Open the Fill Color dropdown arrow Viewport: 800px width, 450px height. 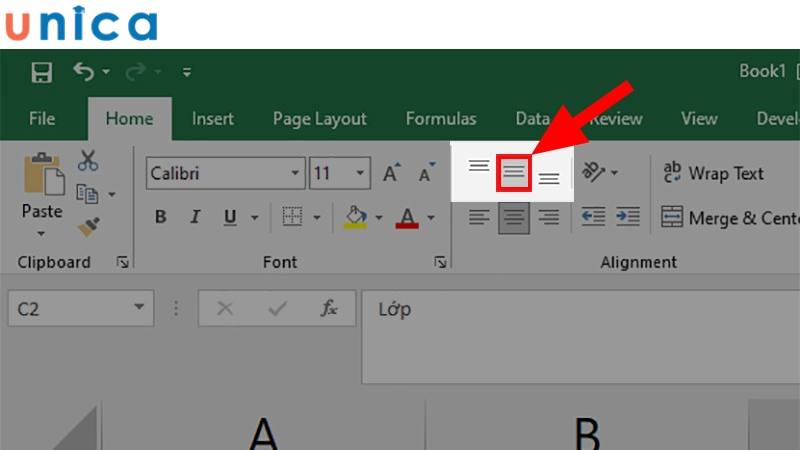pos(379,218)
